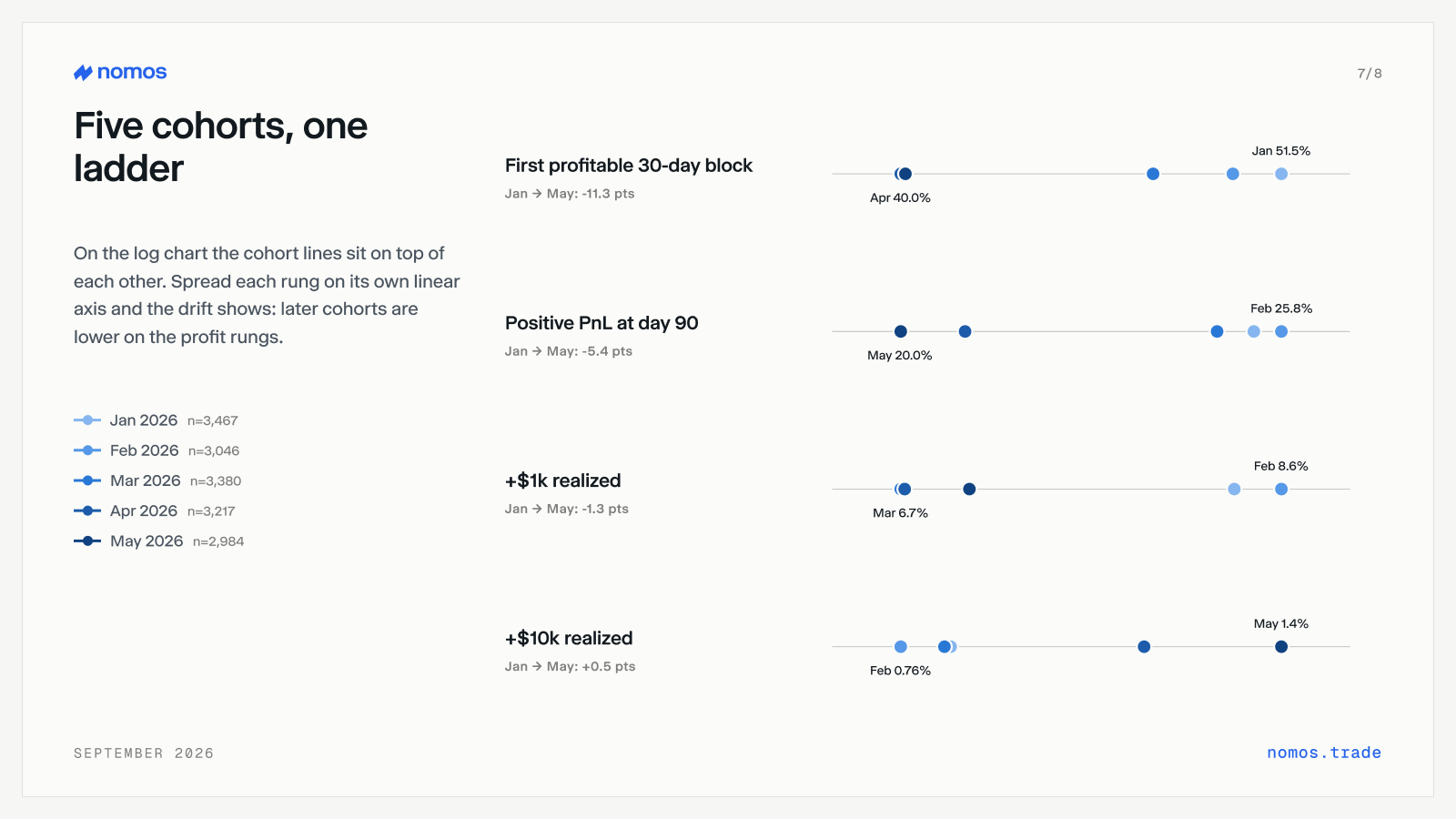Click the dot beneath the 'Feb 25.8%' label

pyautogui.click(x=1281, y=331)
